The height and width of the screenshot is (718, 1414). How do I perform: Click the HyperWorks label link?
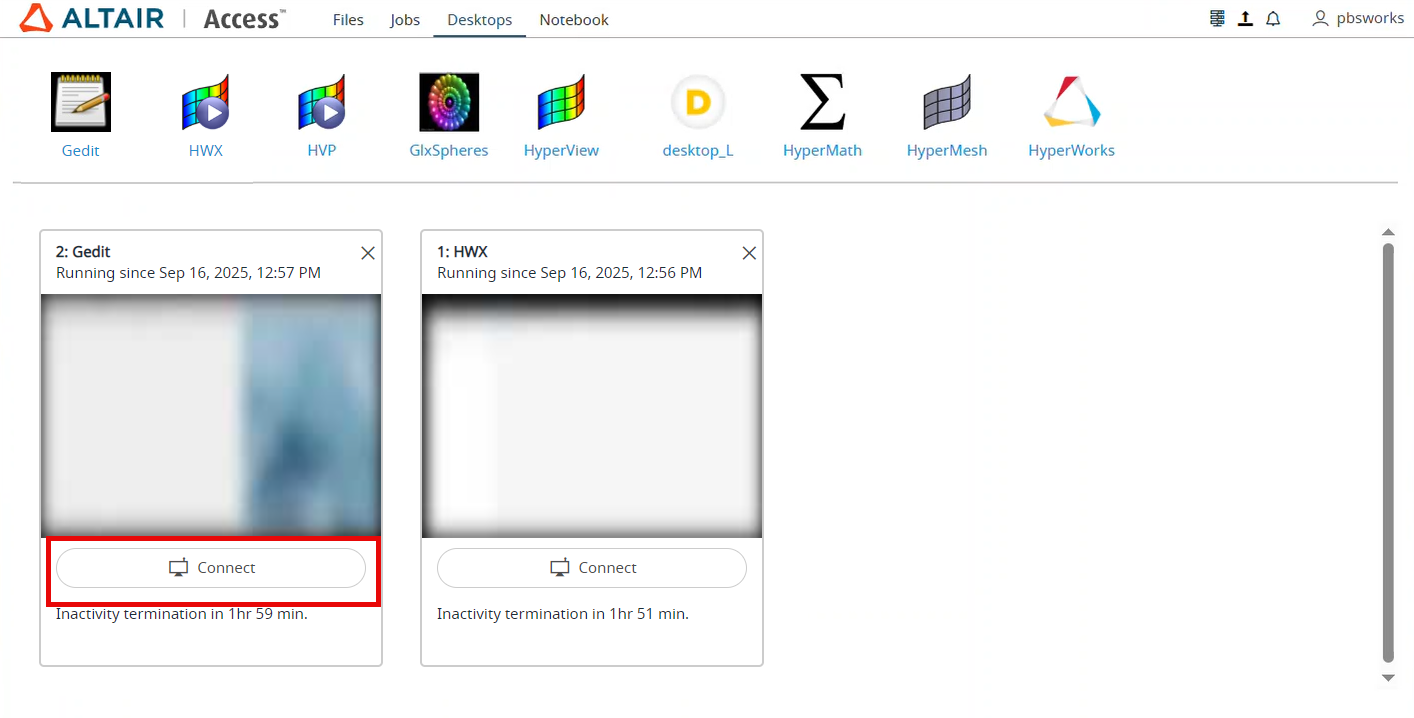(1071, 151)
